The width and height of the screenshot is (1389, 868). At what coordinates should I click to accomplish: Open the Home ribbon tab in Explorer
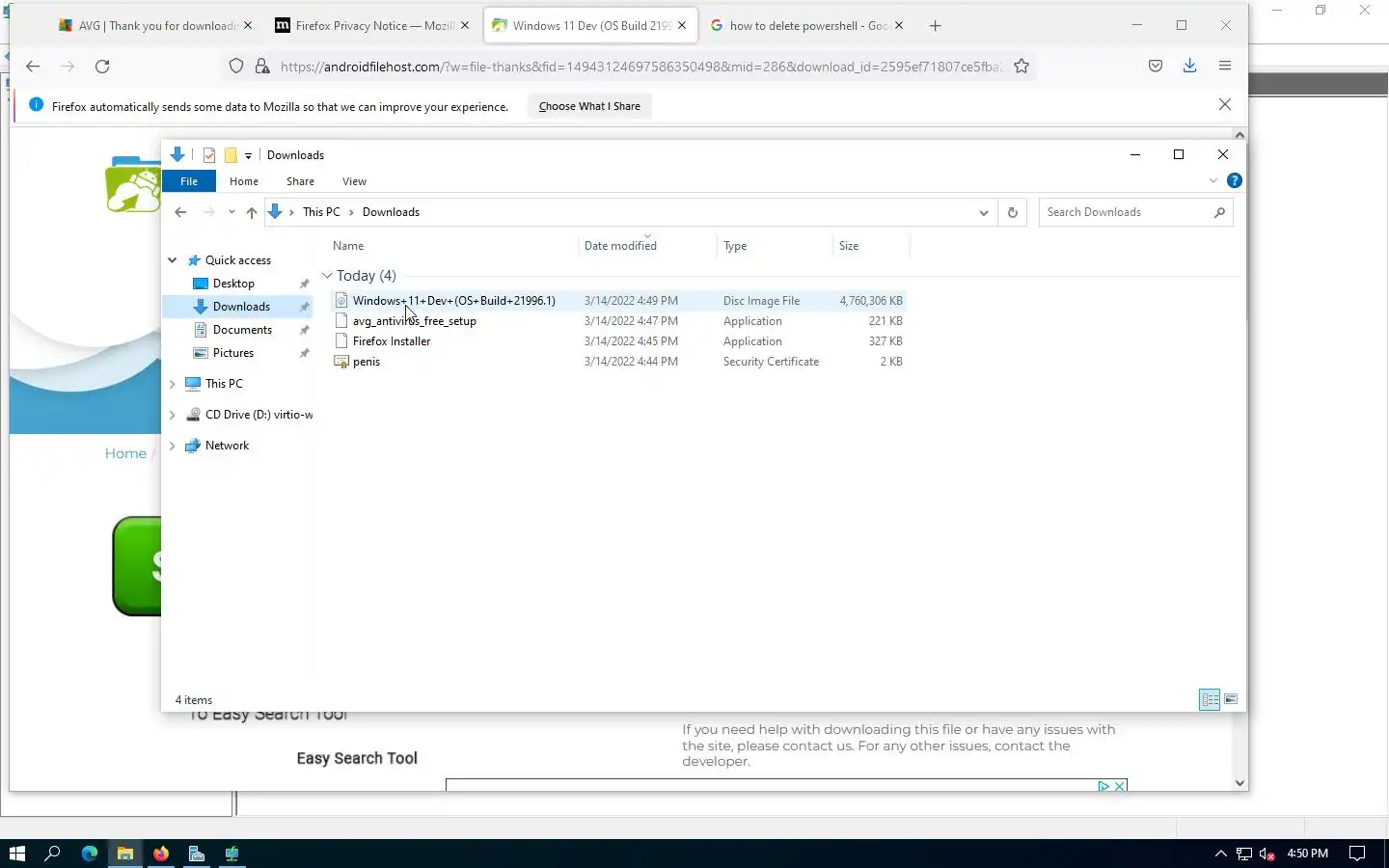[244, 181]
